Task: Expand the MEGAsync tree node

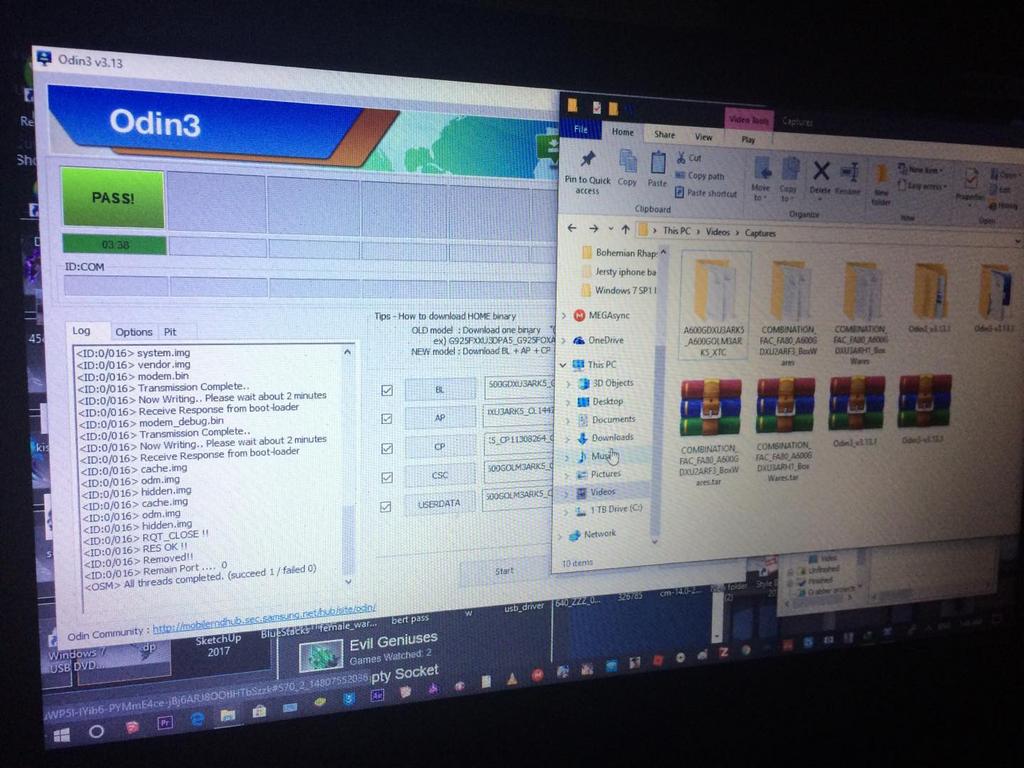Action: 564,315
